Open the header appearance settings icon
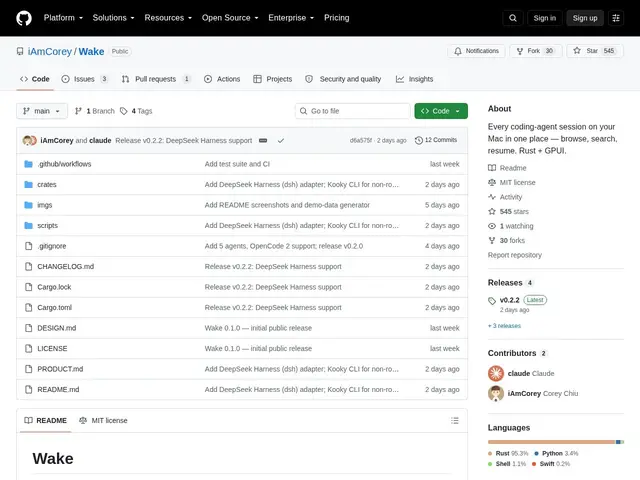Image resolution: width=640 pixels, height=480 pixels. click(616, 18)
